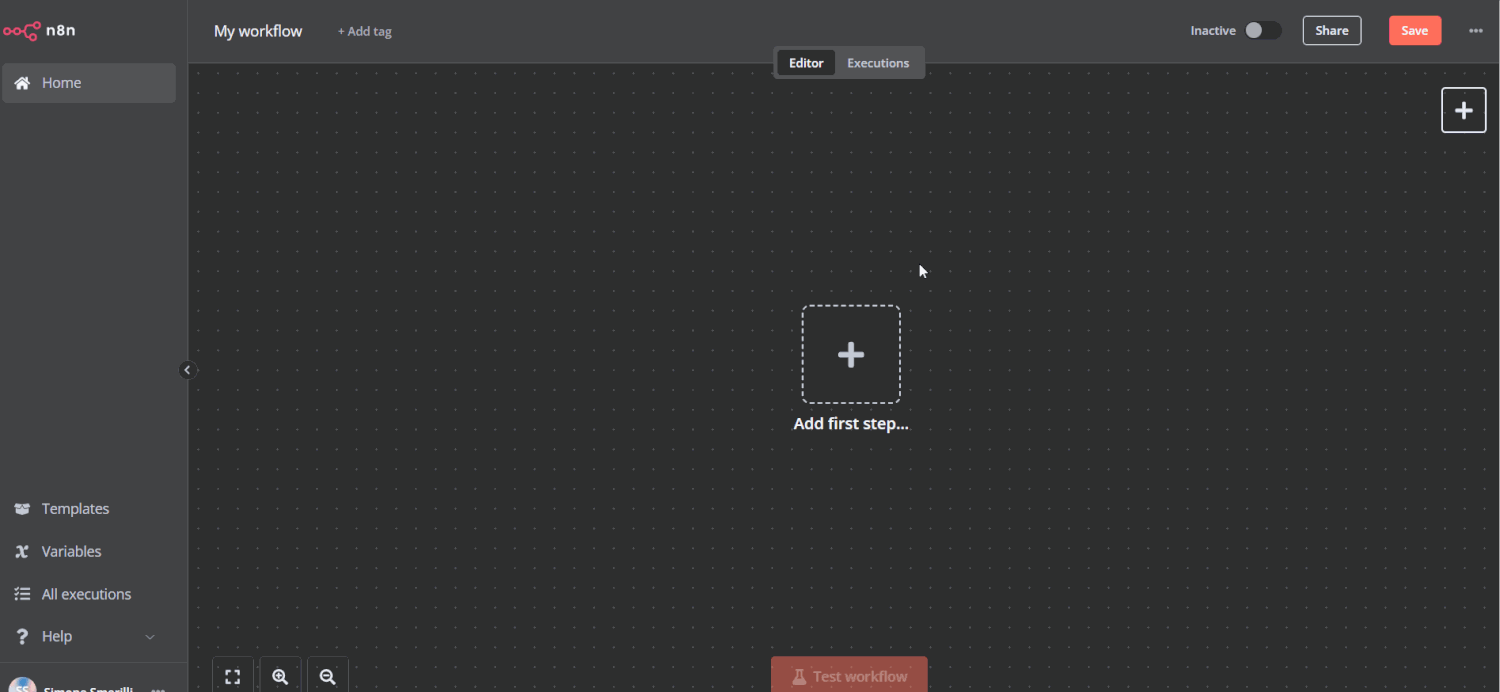This screenshot has height=692, width=1500.
Task: Toggle the workflow Inactive switch
Action: [x=1262, y=30]
